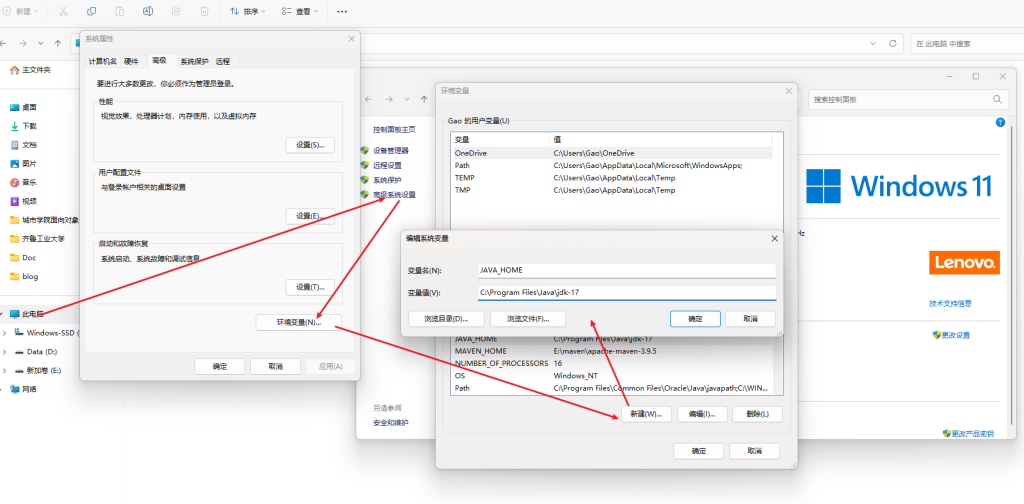
Task: Click Explorer's back navigation arrow
Action: point(5,43)
